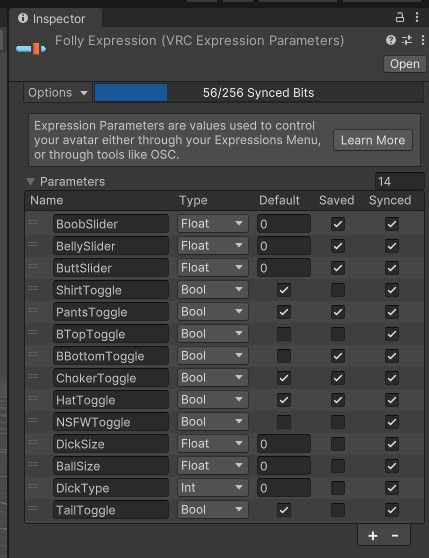Grab the drag handle beside BoobSlider row
The height and width of the screenshot is (558, 429).
[x=33, y=222]
